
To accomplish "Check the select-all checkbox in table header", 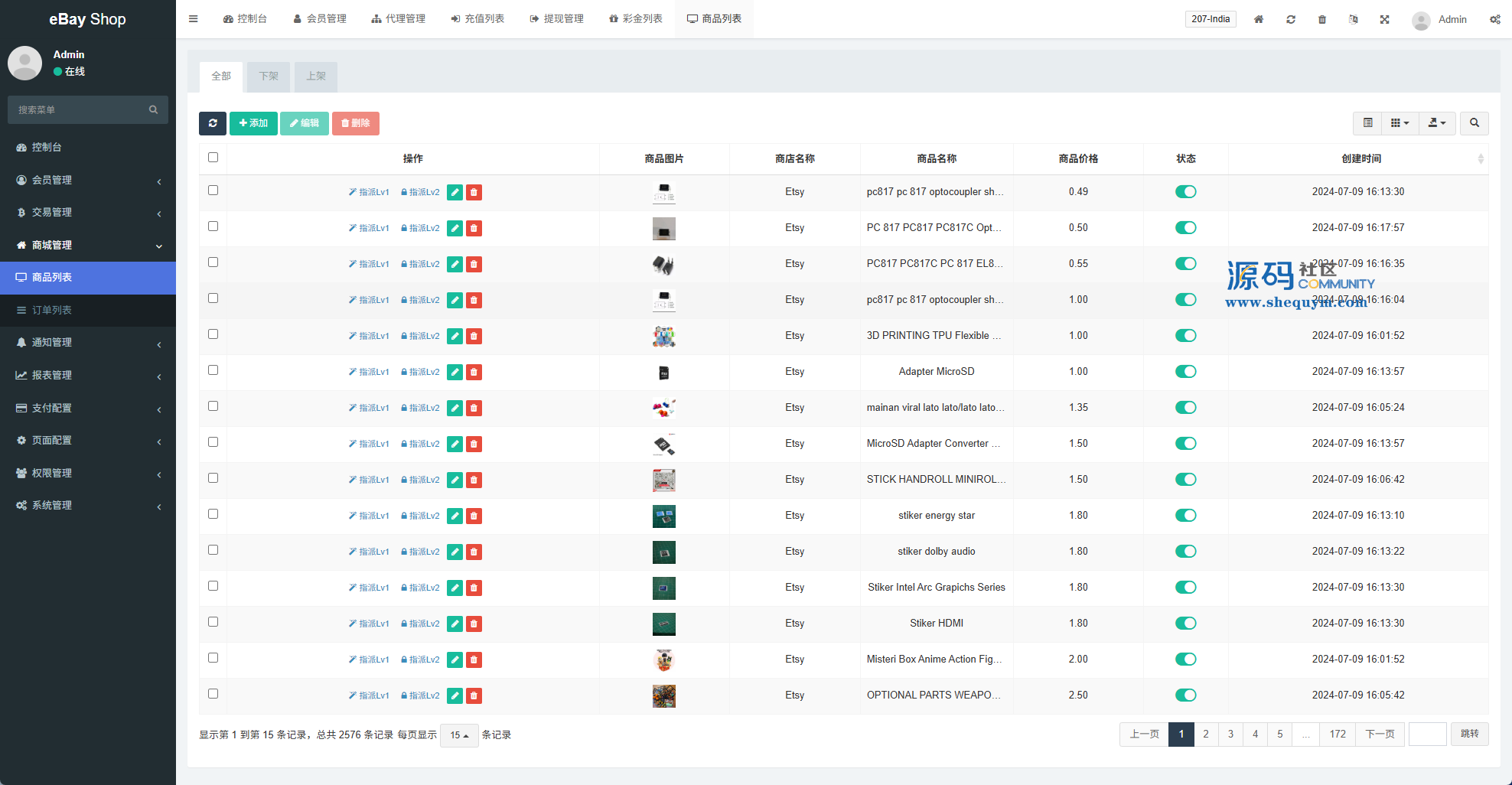I will (213, 158).
